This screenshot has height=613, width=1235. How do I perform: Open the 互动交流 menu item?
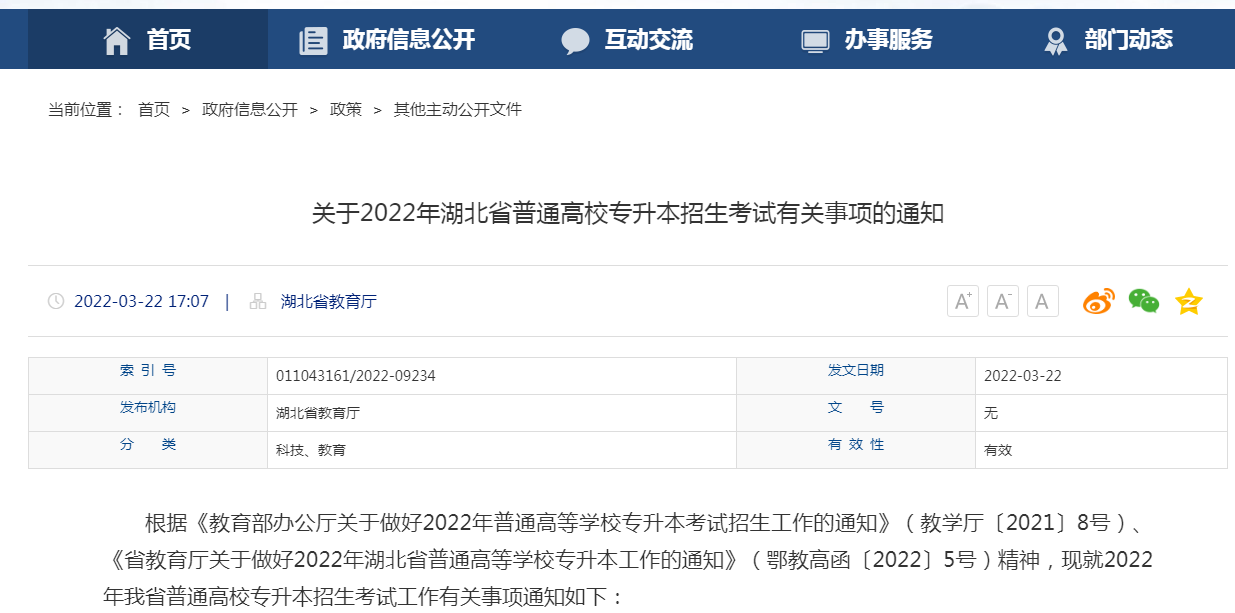[x=648, y=40]
